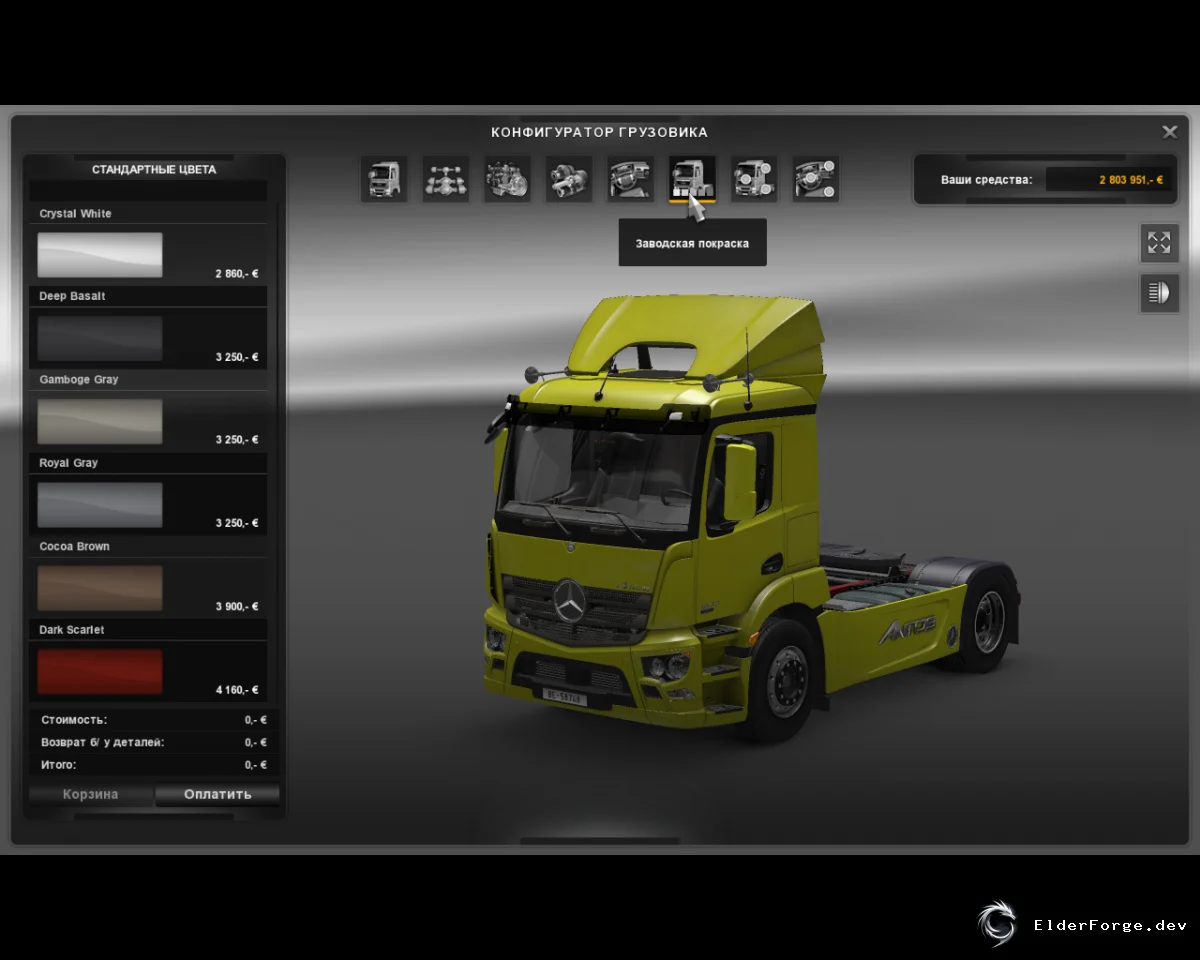Select the chassis configuration icon

tap(446, 179)
